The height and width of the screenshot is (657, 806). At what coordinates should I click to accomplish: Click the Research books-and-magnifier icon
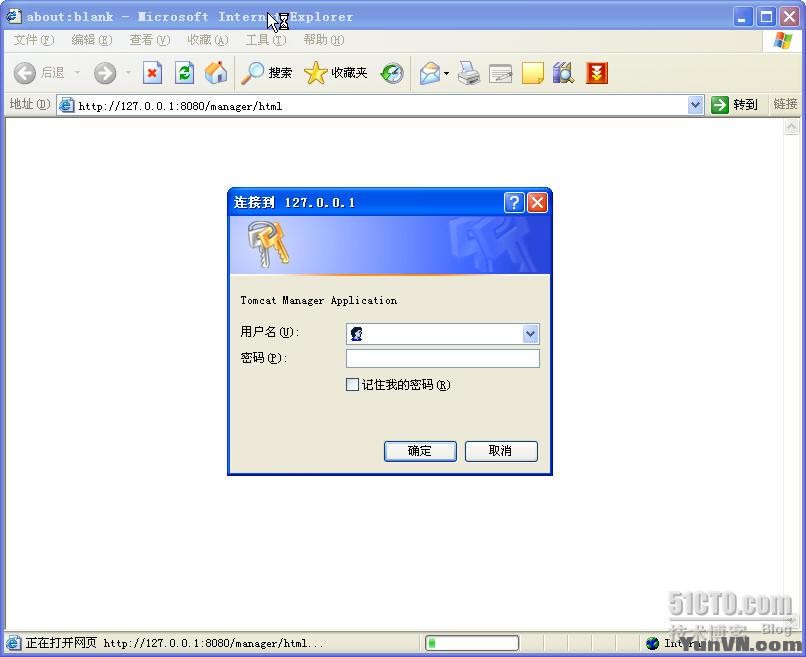pos(564,73)
